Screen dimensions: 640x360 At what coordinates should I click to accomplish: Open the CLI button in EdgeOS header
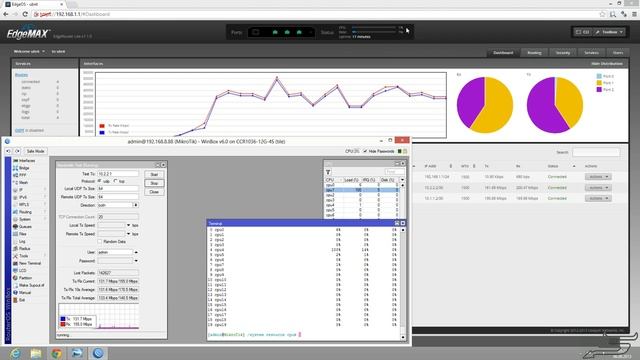(582, 32)
